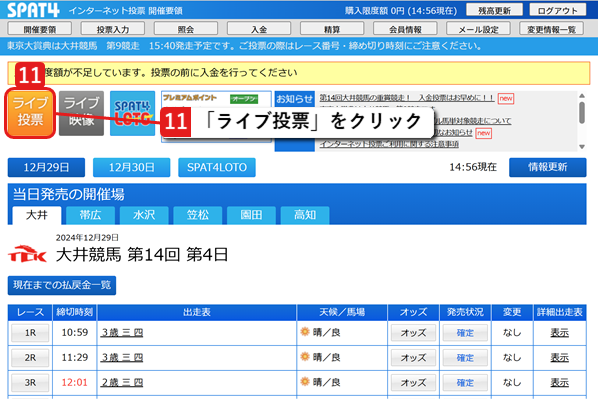The width and height of the screenshot is (599, 399).
Task: Click news panel scroll down arrow
Action: click(582, 147)
